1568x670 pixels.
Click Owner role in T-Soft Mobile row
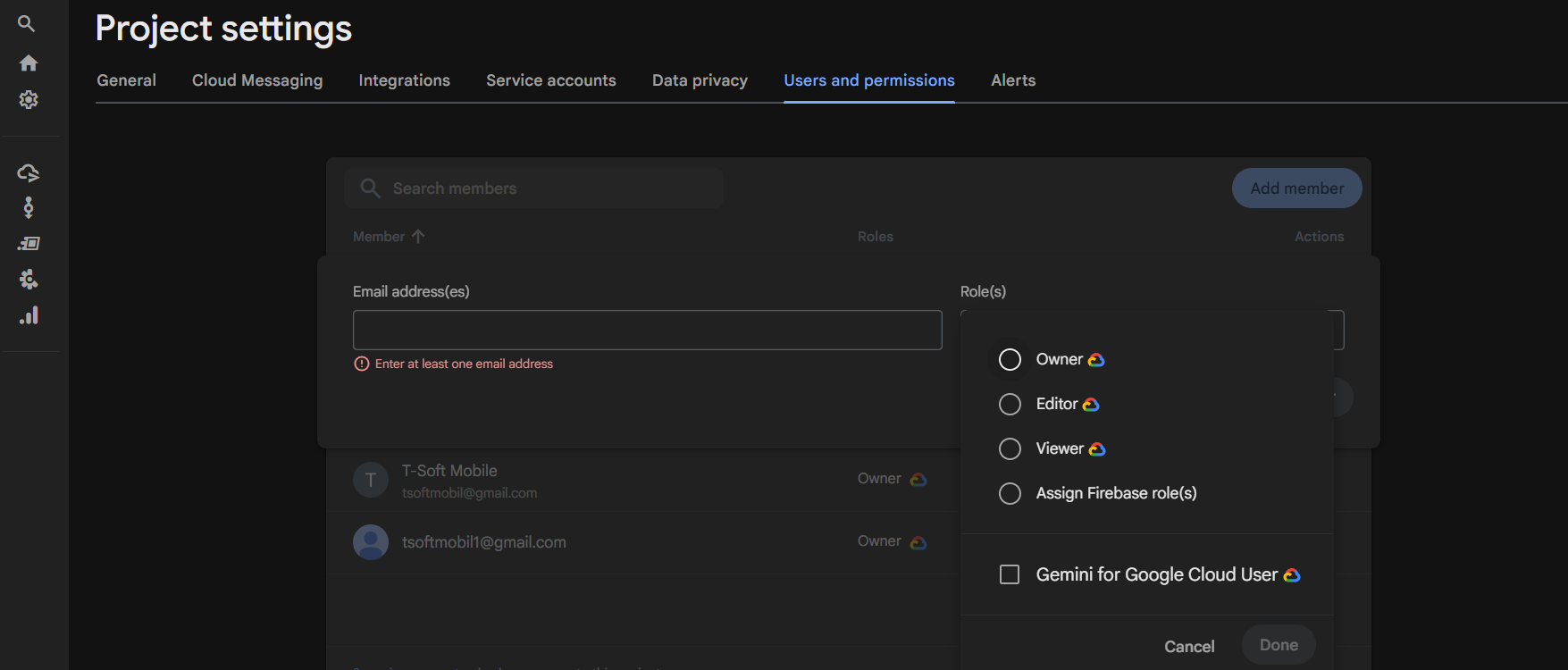(x=879, y=479)
